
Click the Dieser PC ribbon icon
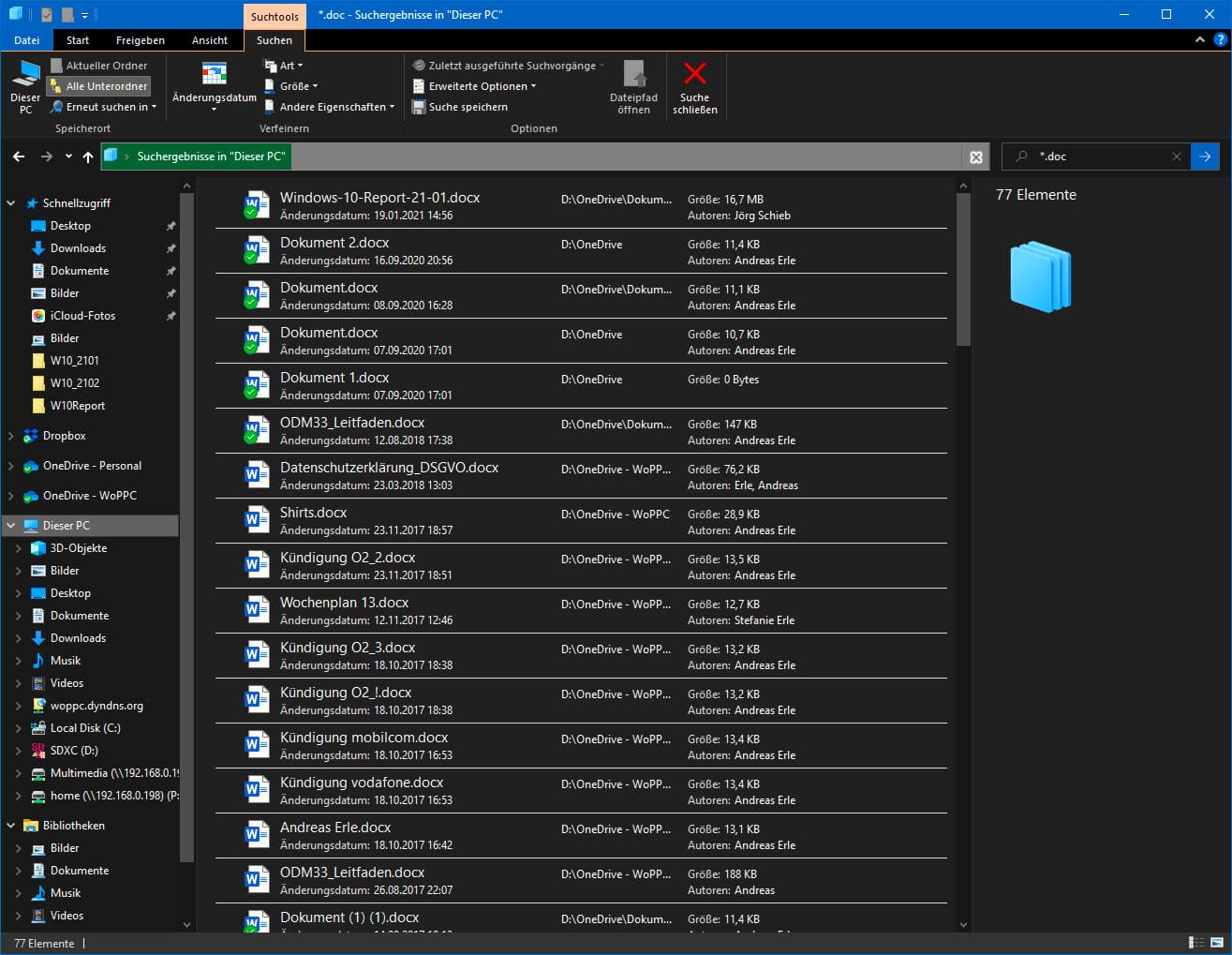point(25,74)
